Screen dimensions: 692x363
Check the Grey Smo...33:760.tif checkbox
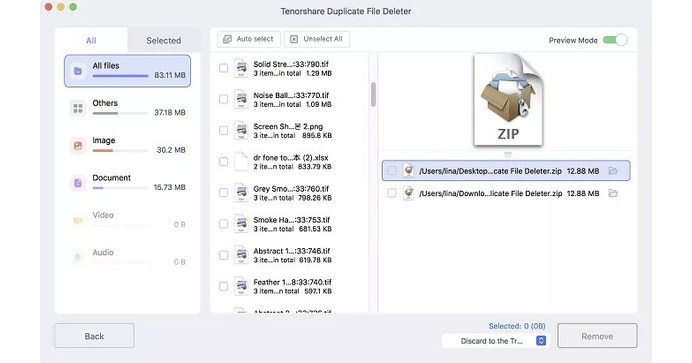224,193
